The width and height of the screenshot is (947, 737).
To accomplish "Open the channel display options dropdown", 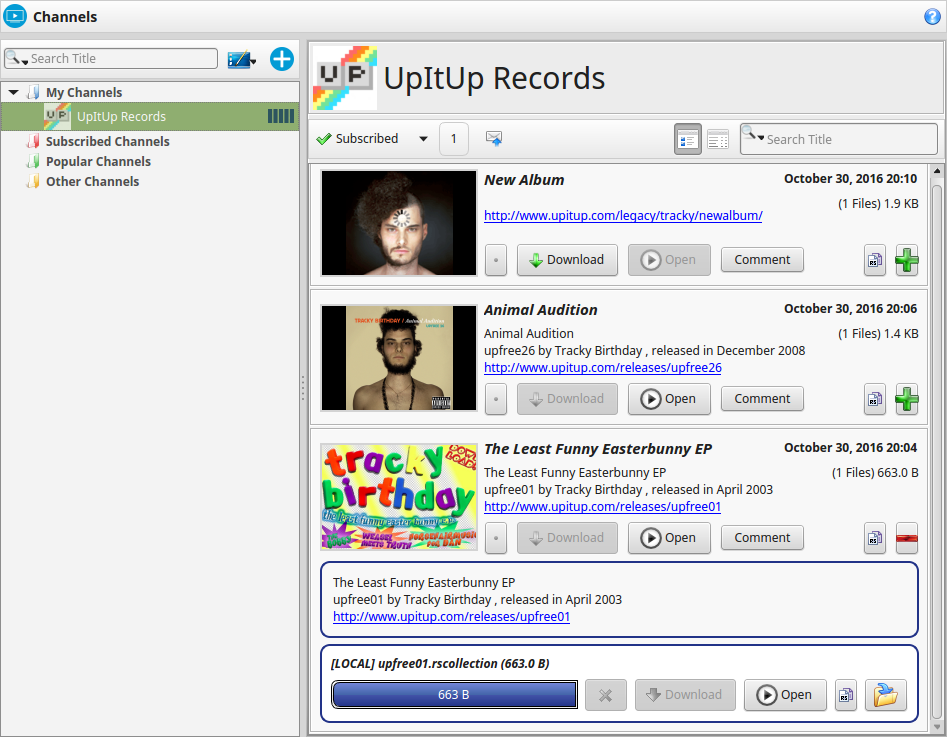I will pyautogui.click(x=242, y=60).
